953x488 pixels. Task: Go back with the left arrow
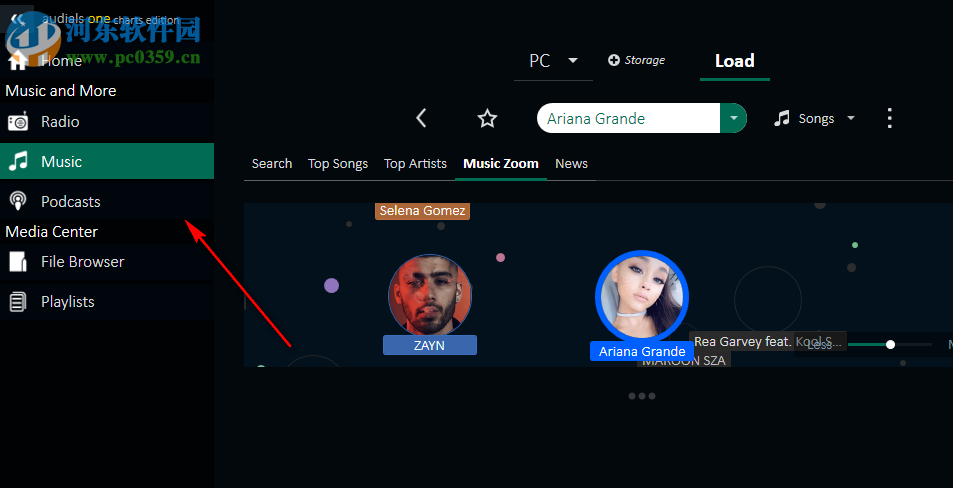click(x=421, y=118)
